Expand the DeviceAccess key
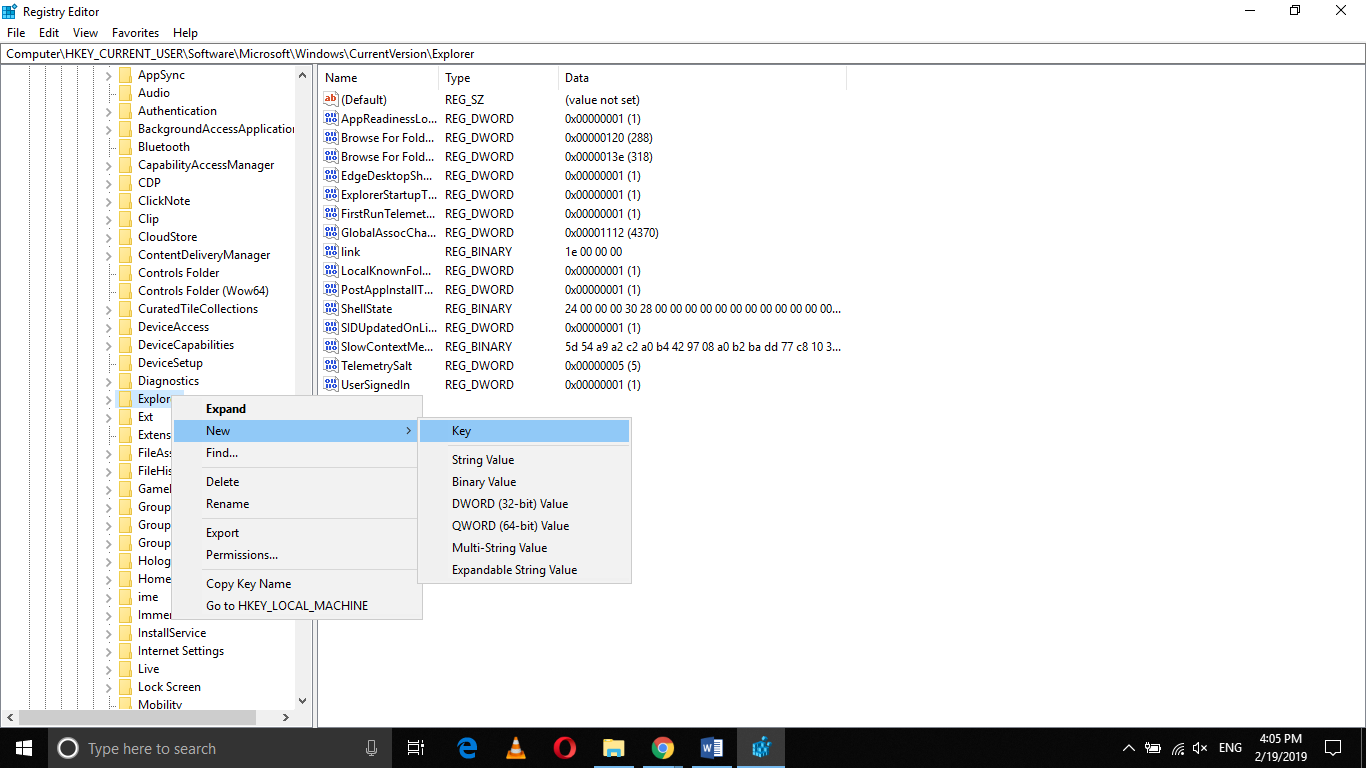The width and height of the screenshot is (1366, 768). [x=109, y=327]
